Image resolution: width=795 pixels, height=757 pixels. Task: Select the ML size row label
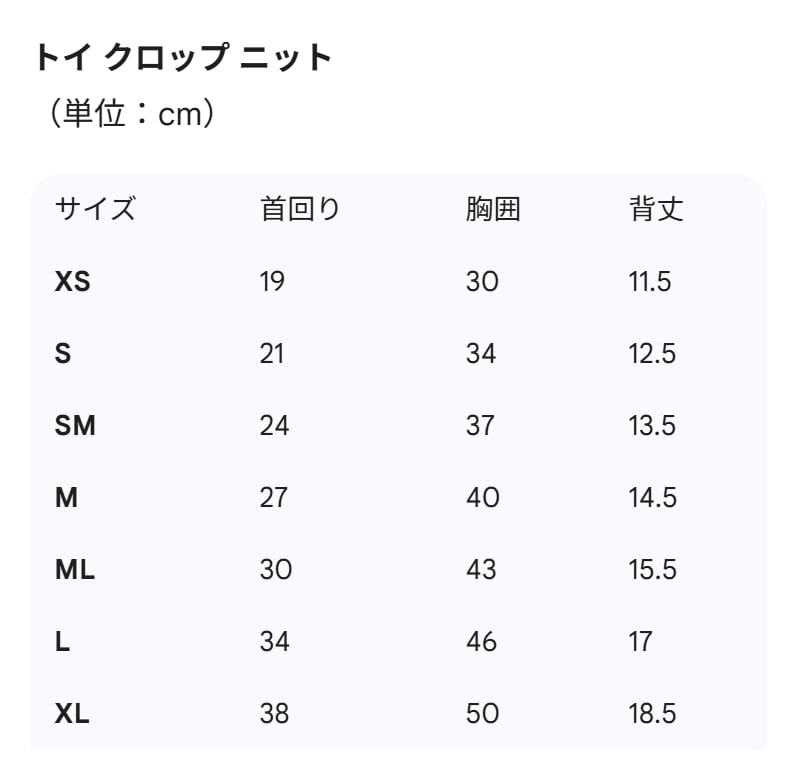pos(75,570)
